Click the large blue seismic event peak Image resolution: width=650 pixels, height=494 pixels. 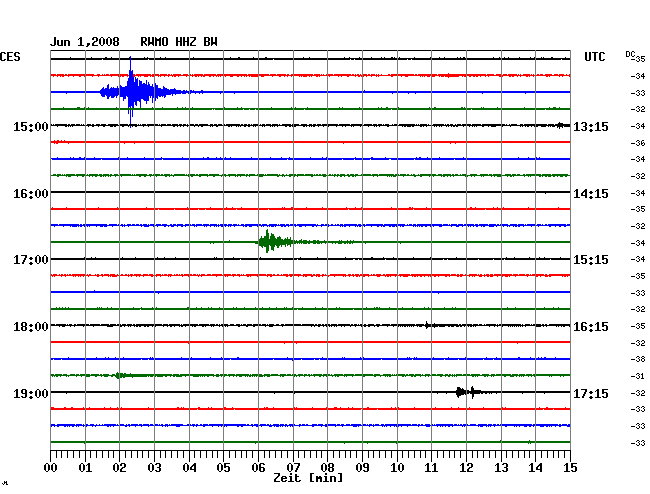pos(131,92)
